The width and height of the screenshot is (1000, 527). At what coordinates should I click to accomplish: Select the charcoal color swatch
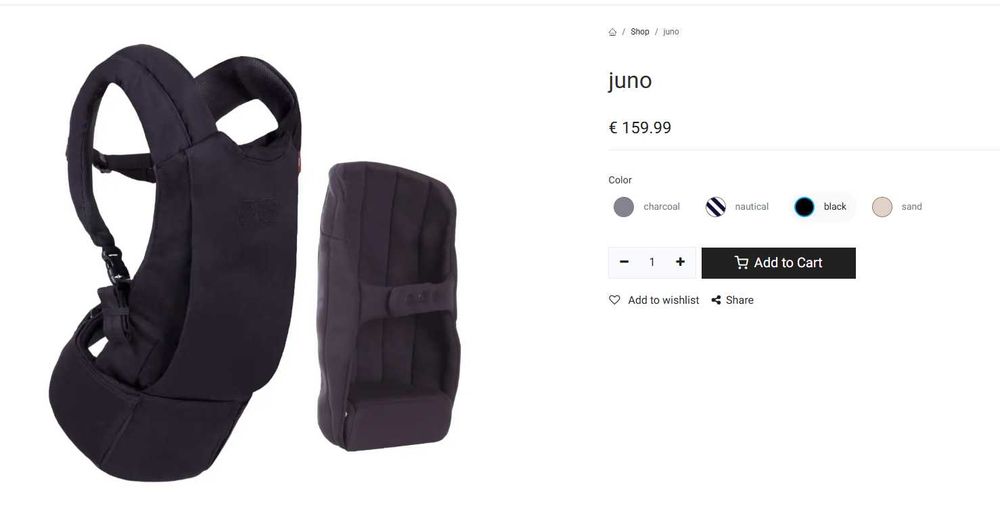click(x=624, y=207)
